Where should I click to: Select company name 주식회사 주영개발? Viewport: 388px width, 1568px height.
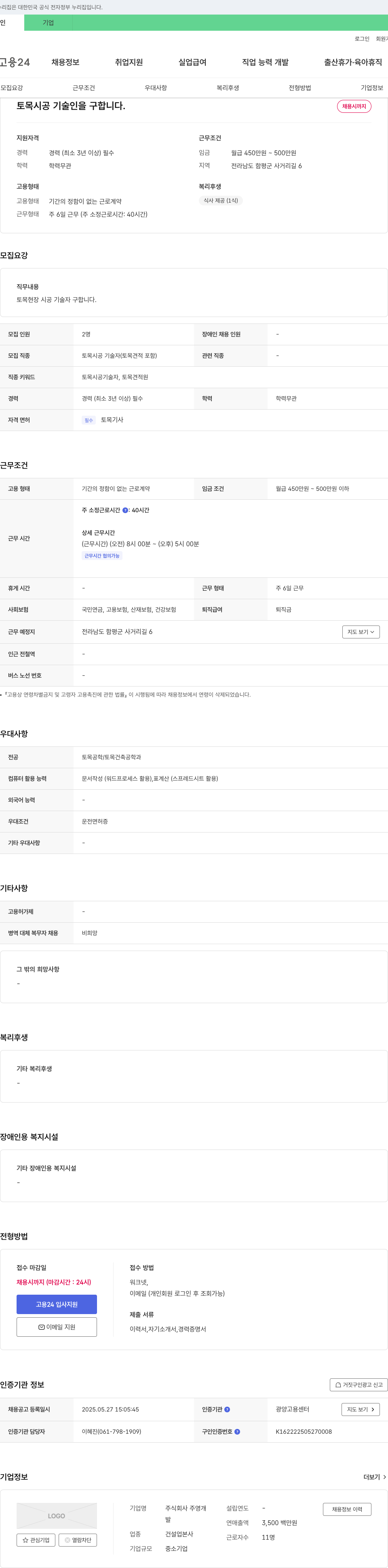click(186, 1514)
